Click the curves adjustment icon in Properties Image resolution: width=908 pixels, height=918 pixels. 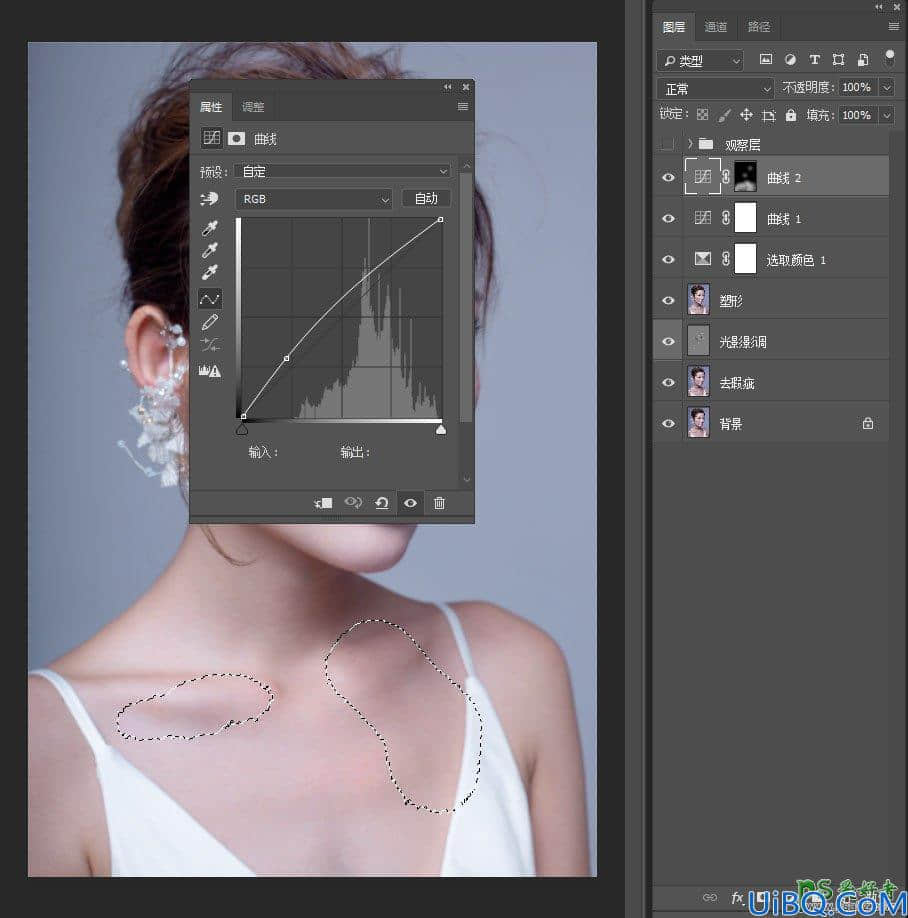pos(211,138)
